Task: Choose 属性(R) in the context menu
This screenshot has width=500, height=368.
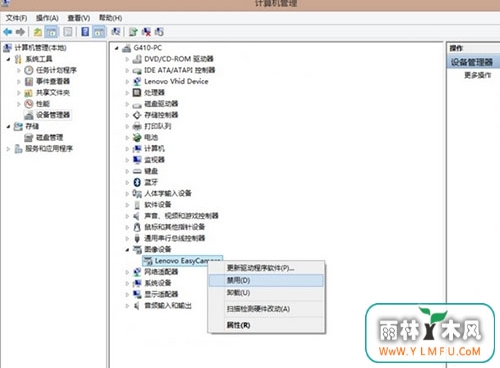Action: [x=238, y=325]
